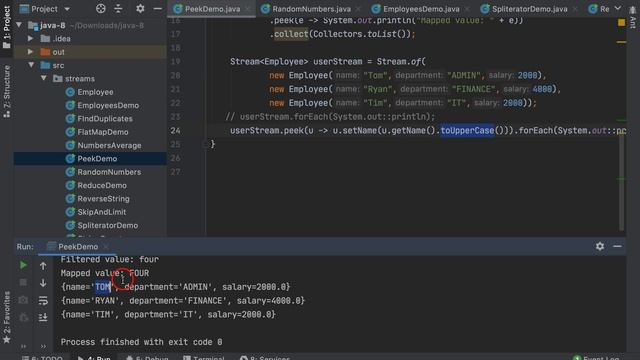
Task: Click line number 24 in gutter
Action: 175,131
